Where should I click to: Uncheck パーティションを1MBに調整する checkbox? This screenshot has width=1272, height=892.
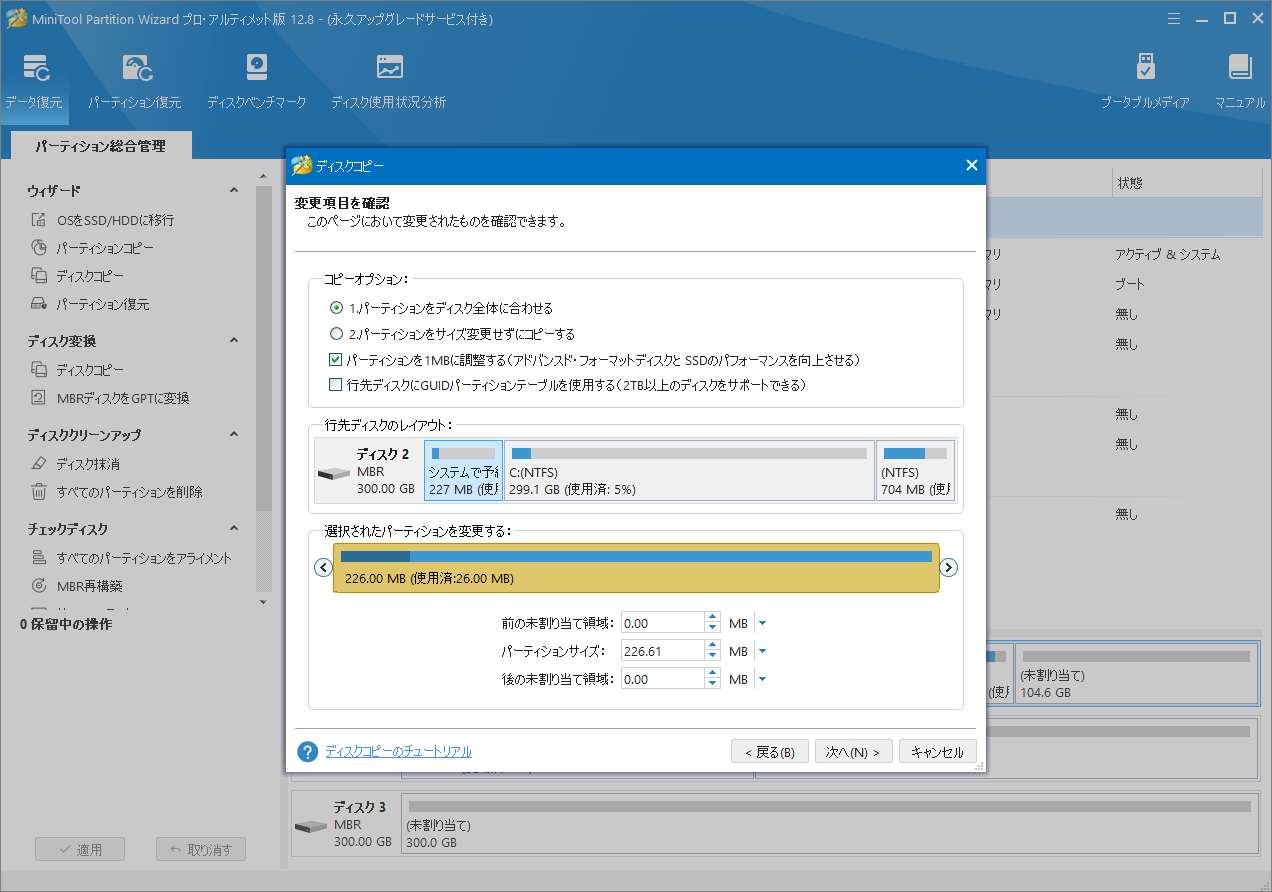pos(336,360)
